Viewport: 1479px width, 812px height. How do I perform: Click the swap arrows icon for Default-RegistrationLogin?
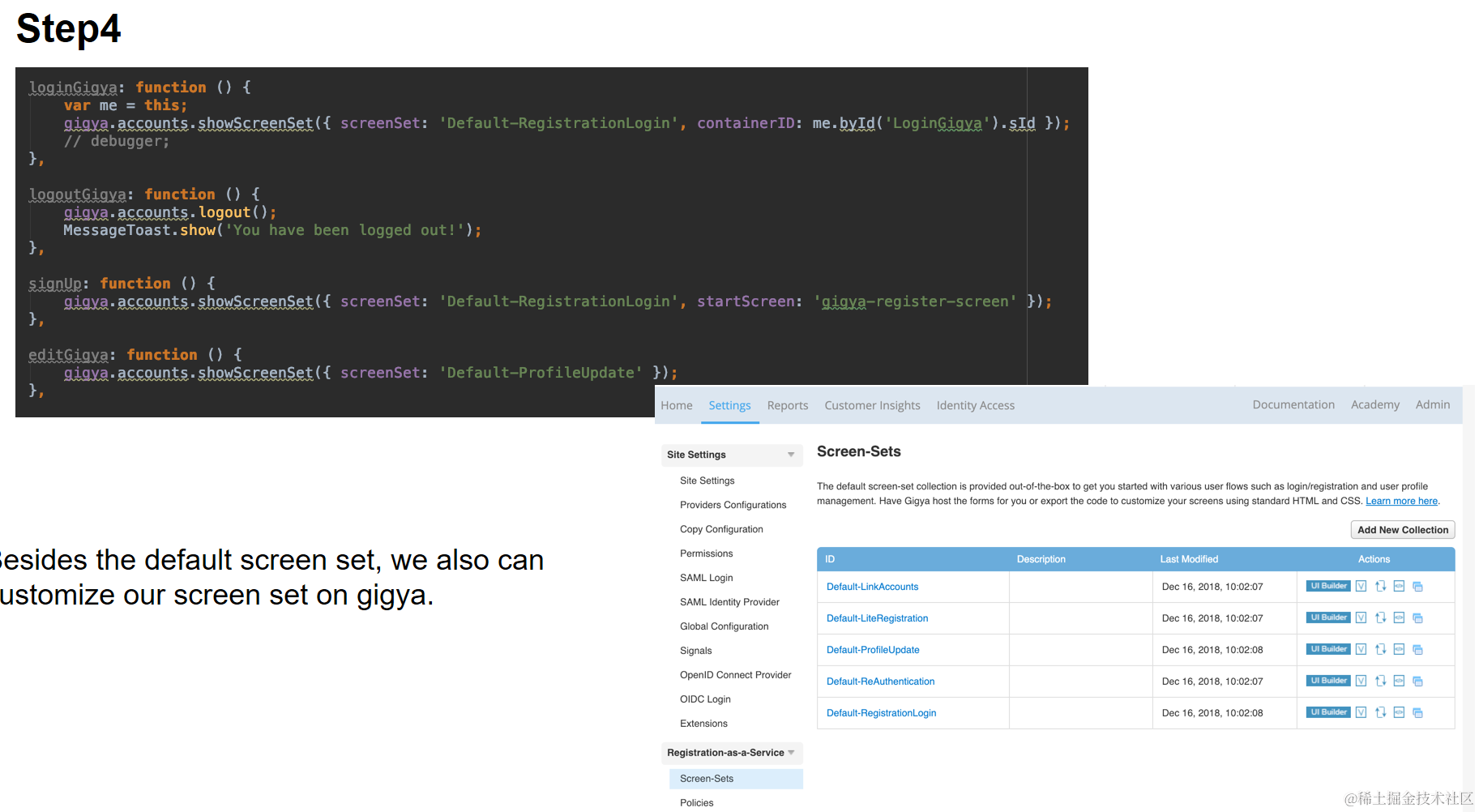click(1380, 712)
